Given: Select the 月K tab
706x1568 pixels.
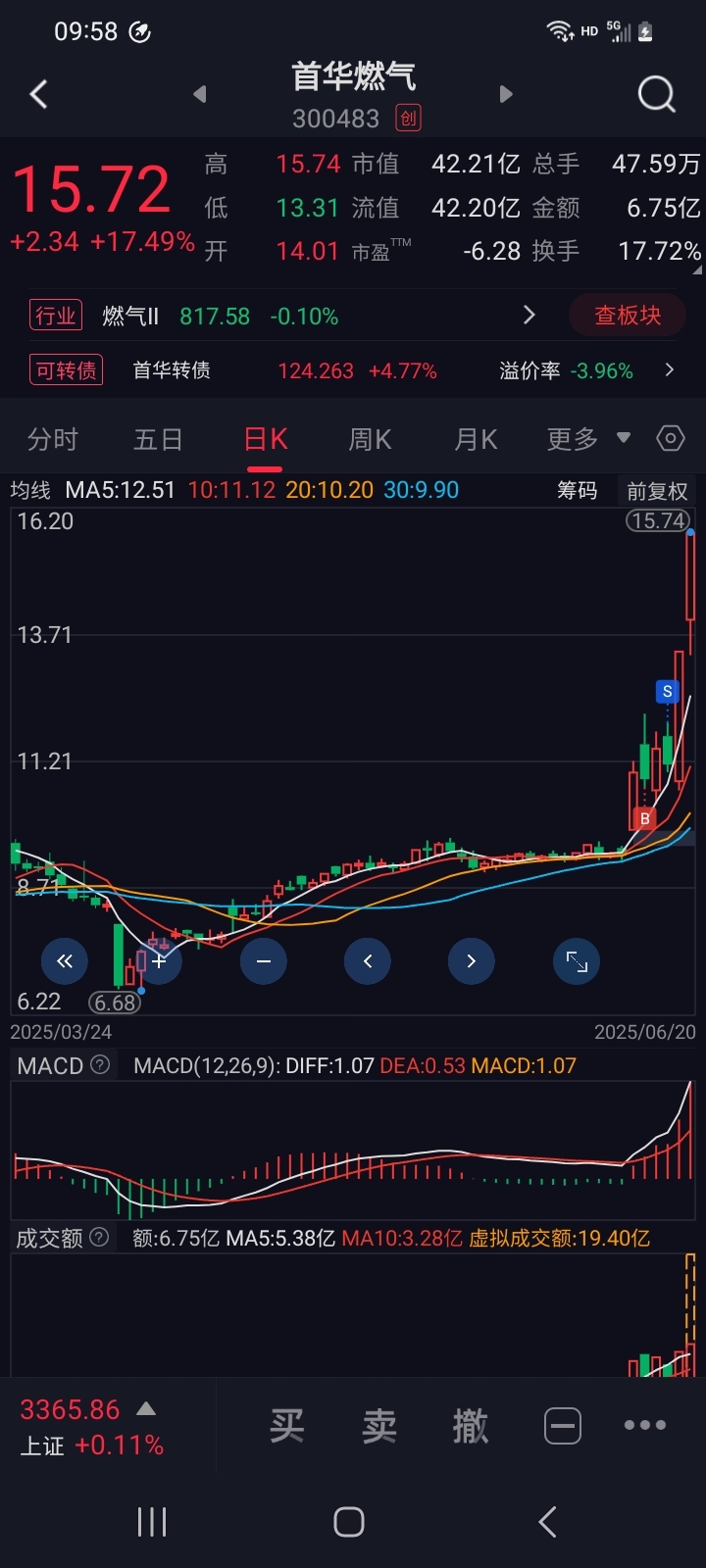Looking at the screenshot, I should click(476, 439).
